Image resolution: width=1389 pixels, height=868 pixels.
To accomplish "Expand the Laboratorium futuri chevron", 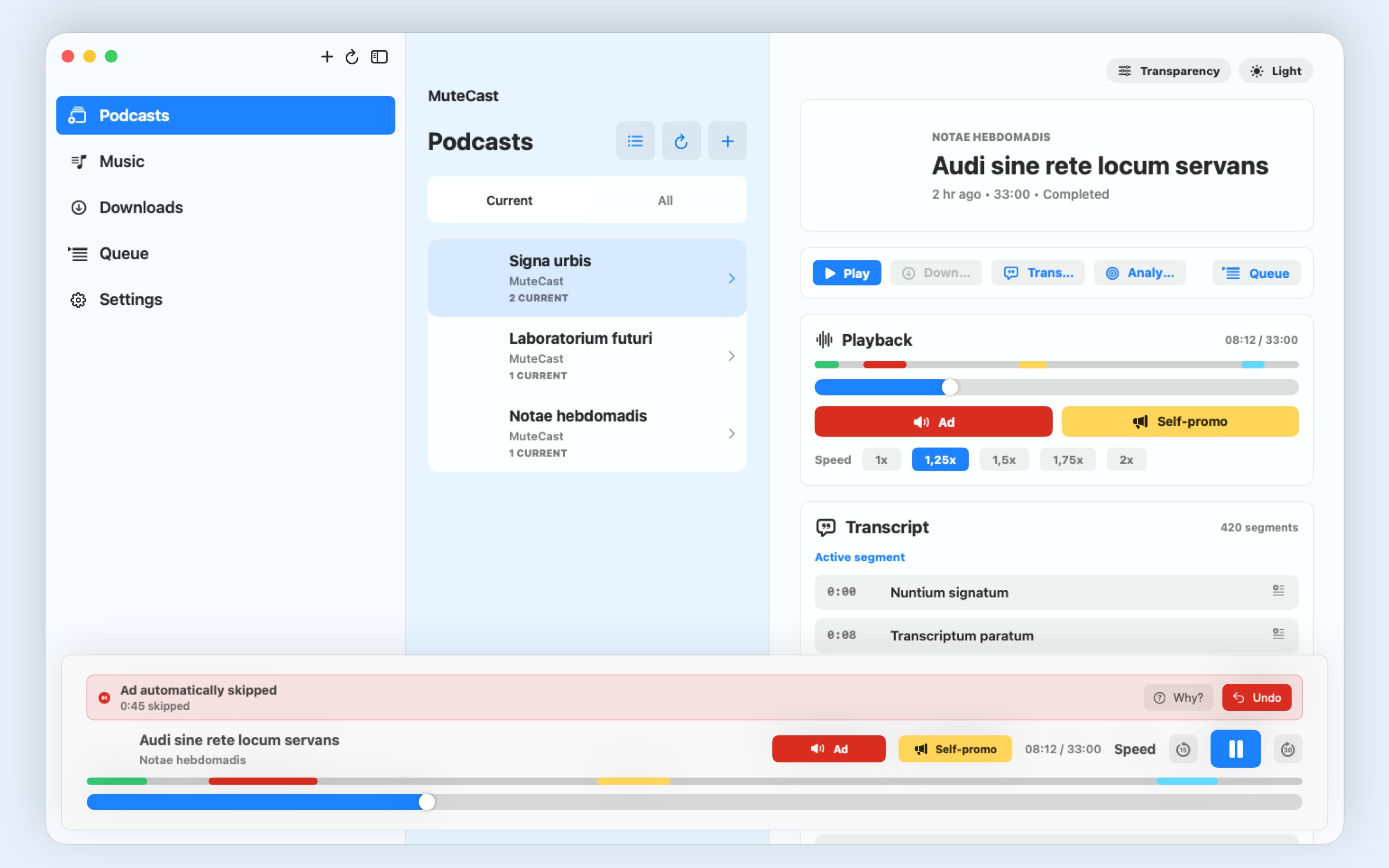I will pyautogui.click(x=731, y=356).
